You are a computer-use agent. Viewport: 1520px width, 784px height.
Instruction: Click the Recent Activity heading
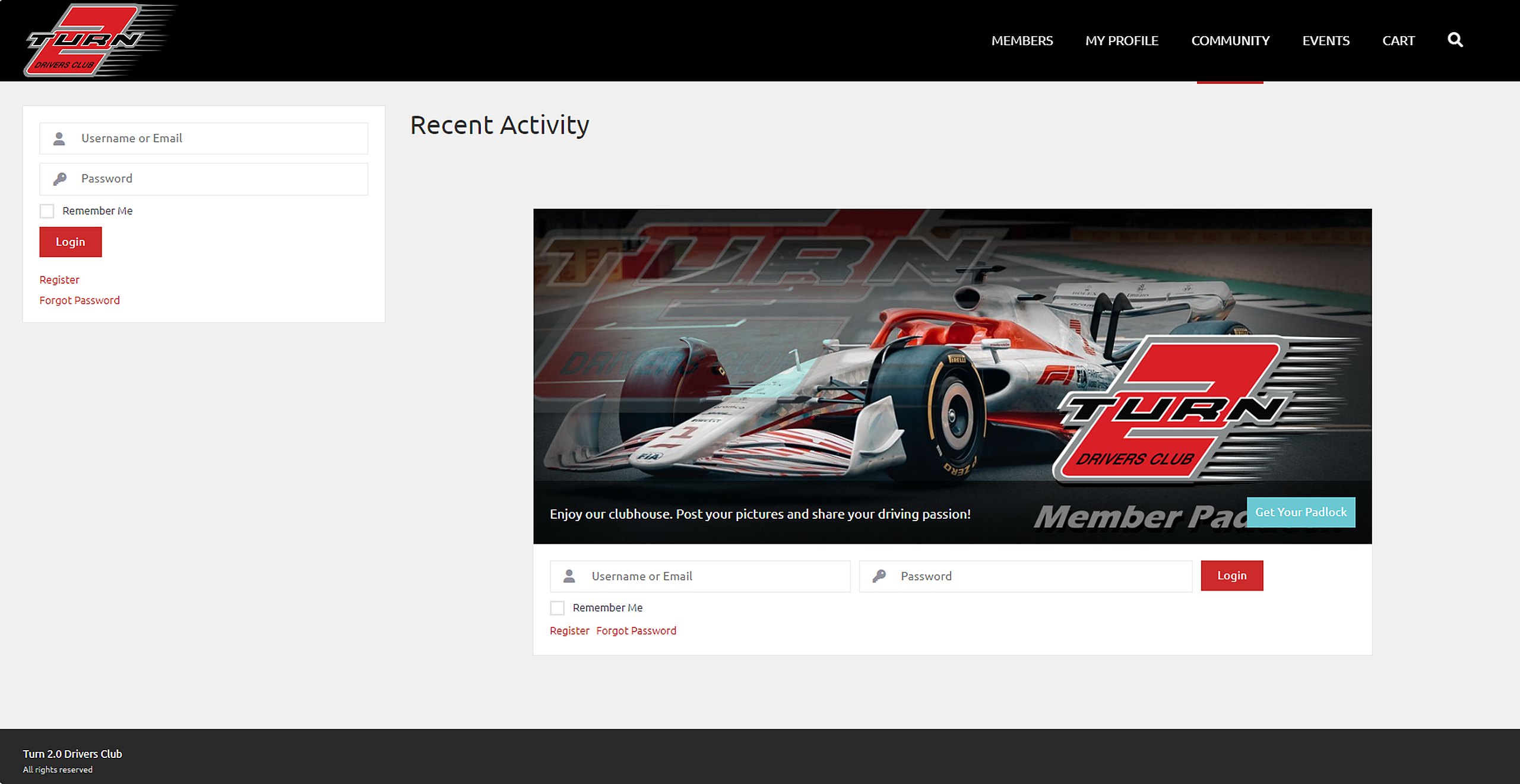499,125
